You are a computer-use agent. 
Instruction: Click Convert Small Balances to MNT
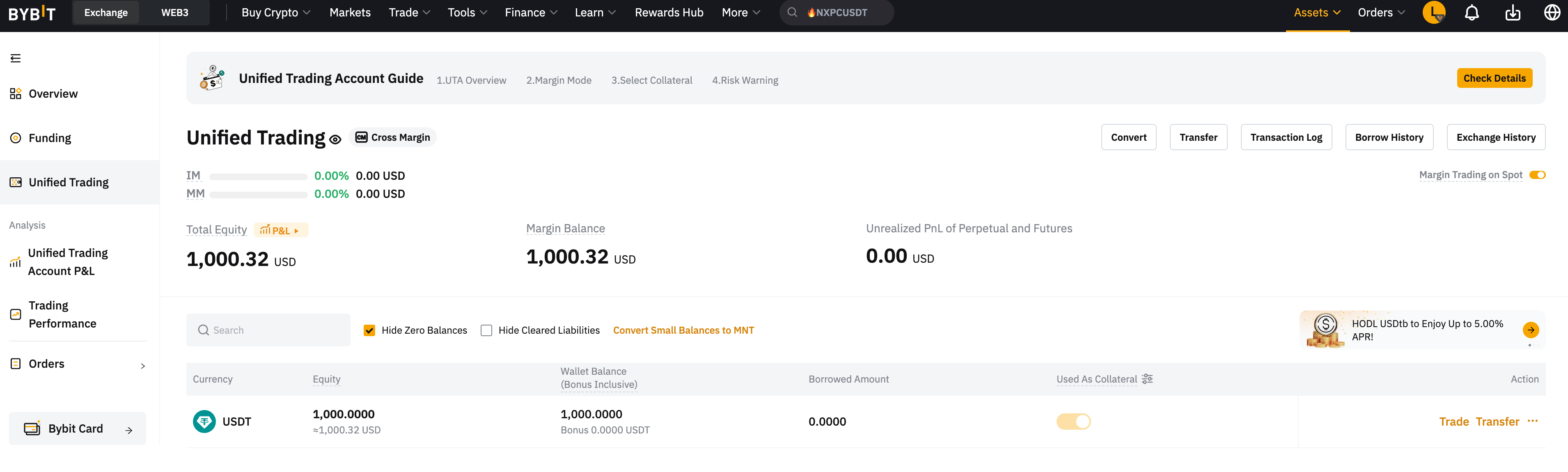[x=683, y=331]
